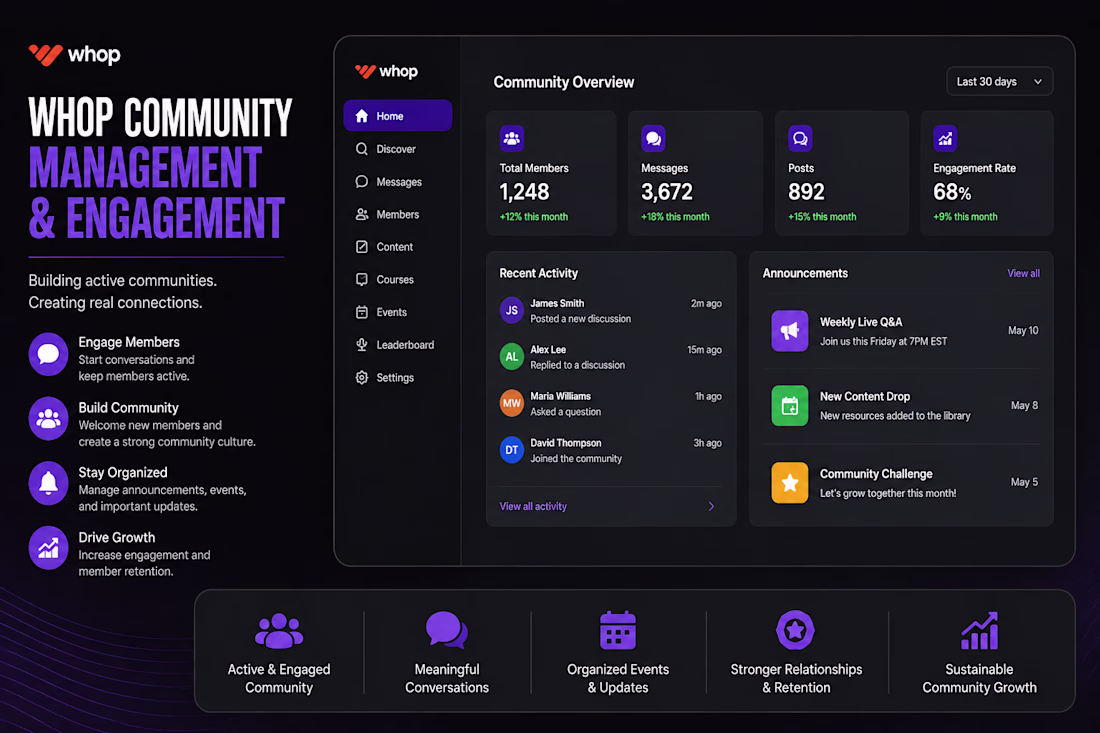Open View all in Announcements
This screenshot has height=733, width=1100.
click(1024, 274)
